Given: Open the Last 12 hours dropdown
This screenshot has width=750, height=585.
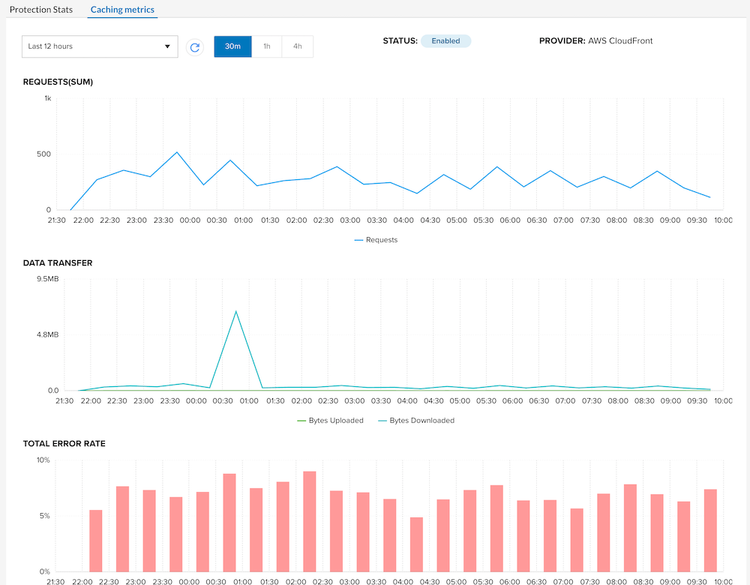Looking at the screenshot, I should pyautogui.click(x=99, y=47).
